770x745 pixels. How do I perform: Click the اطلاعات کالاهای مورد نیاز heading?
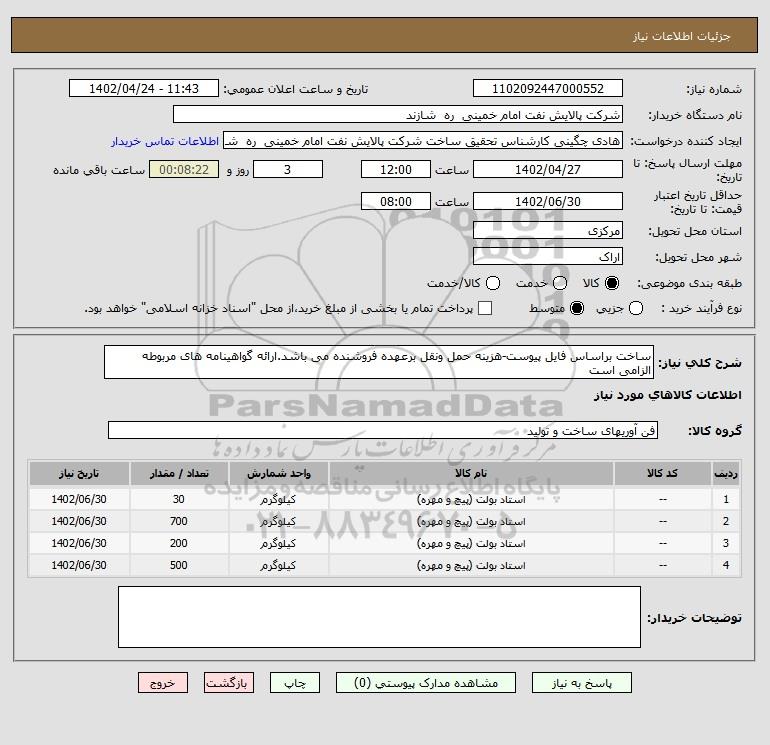(668, 395)
